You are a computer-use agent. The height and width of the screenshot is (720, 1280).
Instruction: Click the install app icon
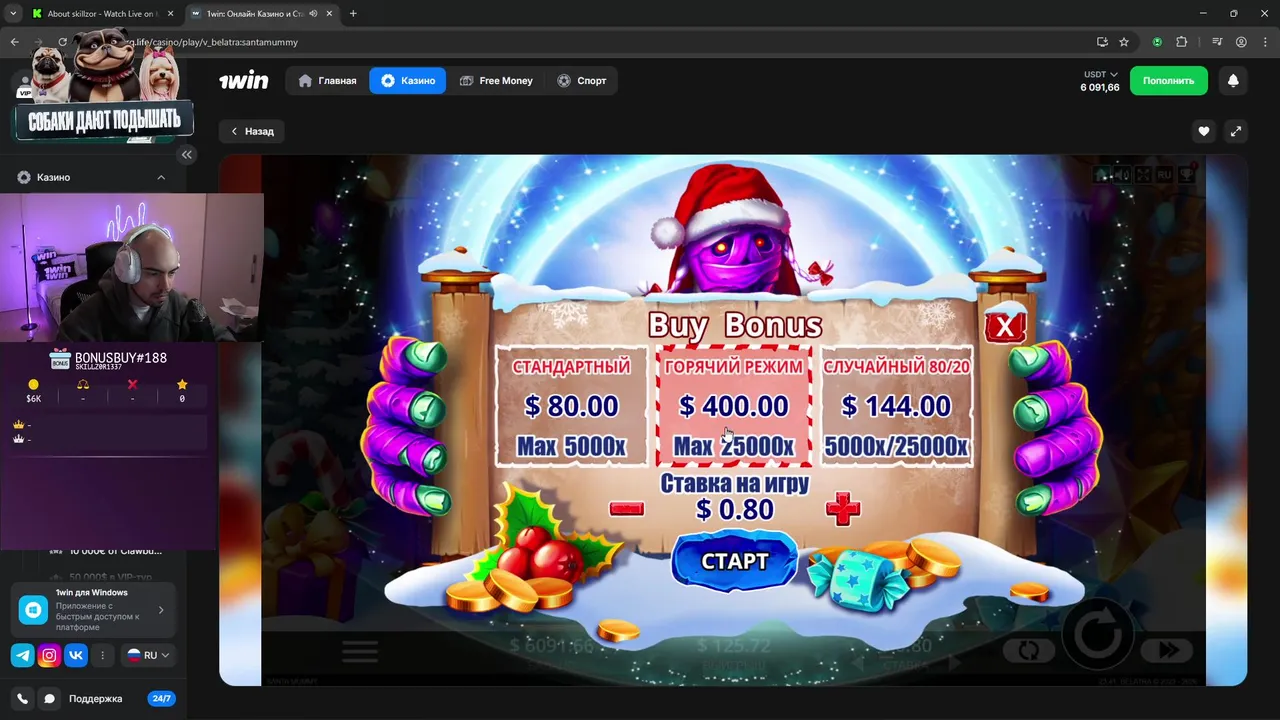tap(1102, 42)
